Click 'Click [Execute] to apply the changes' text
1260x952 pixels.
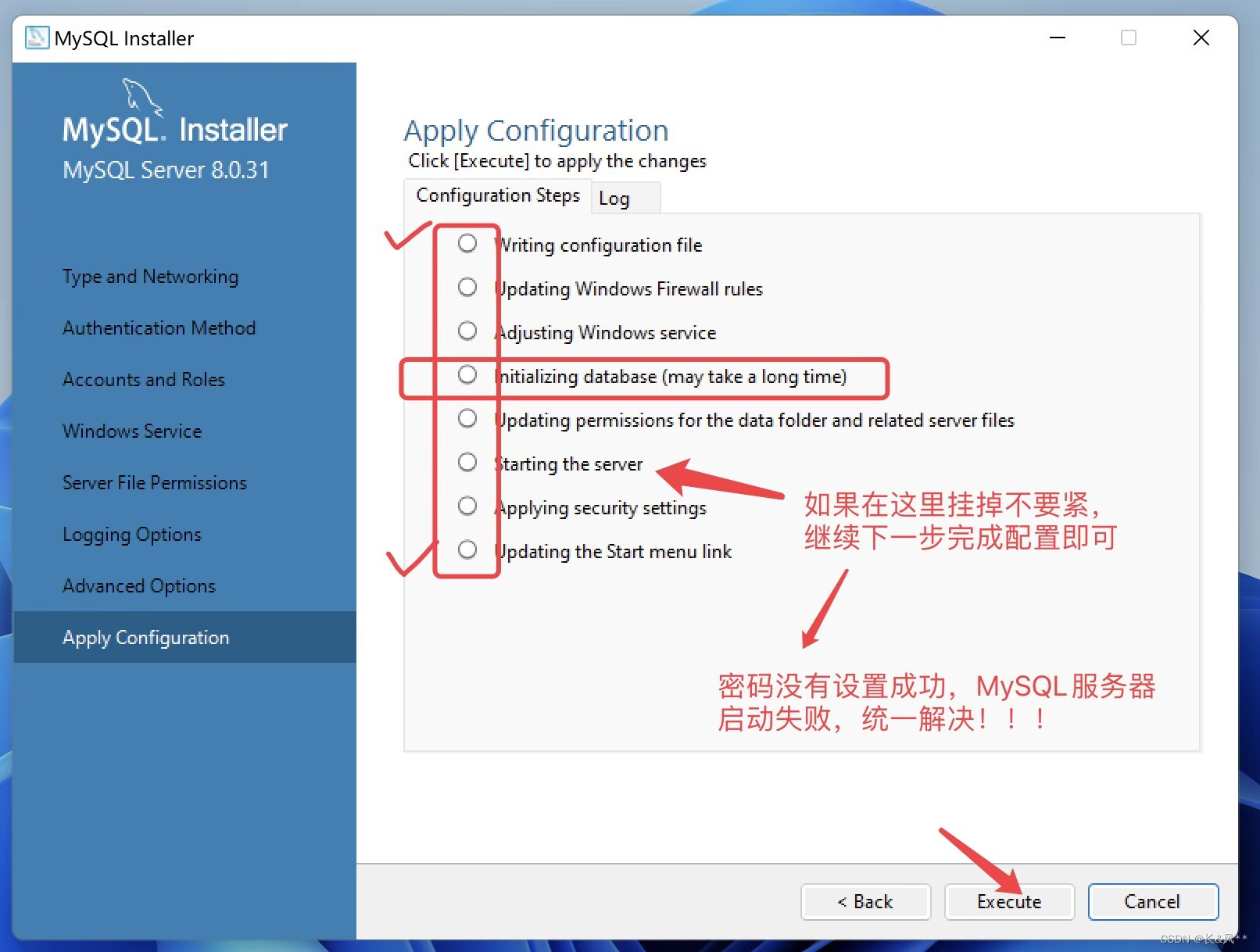557,161
